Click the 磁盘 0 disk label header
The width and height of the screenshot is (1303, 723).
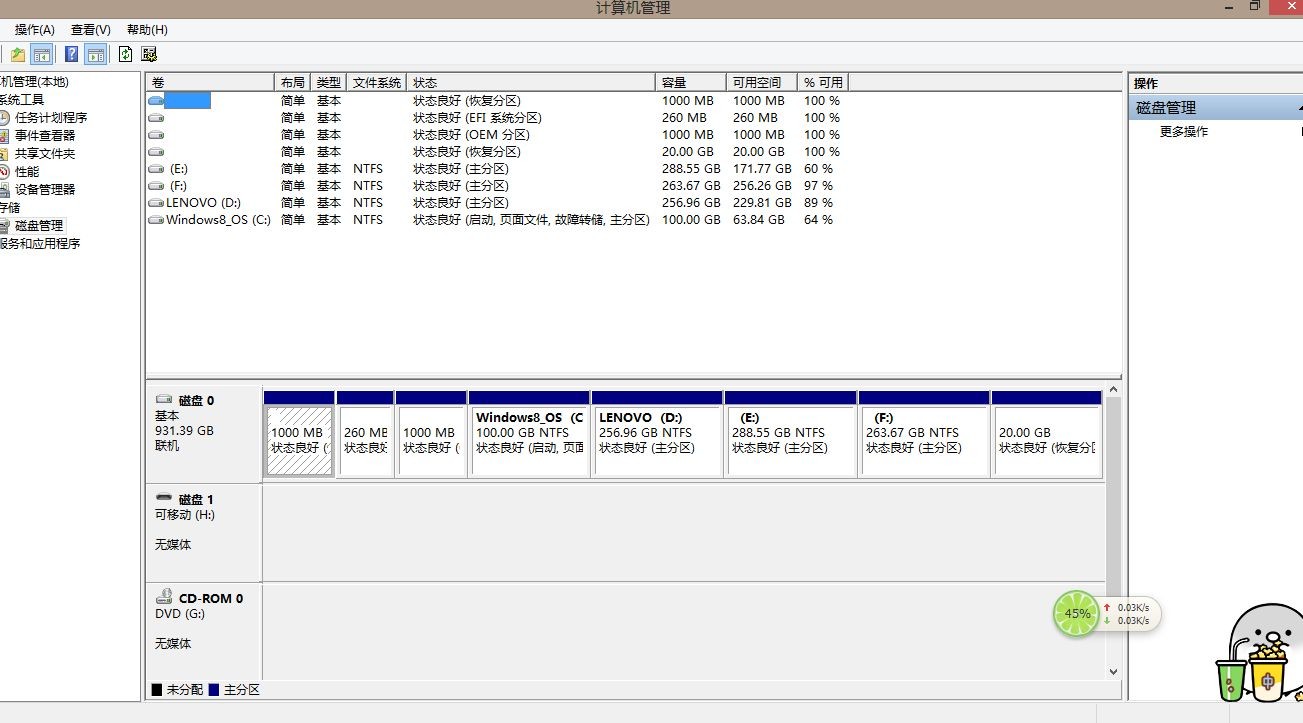pyautogui.click(x=204, y=434)
